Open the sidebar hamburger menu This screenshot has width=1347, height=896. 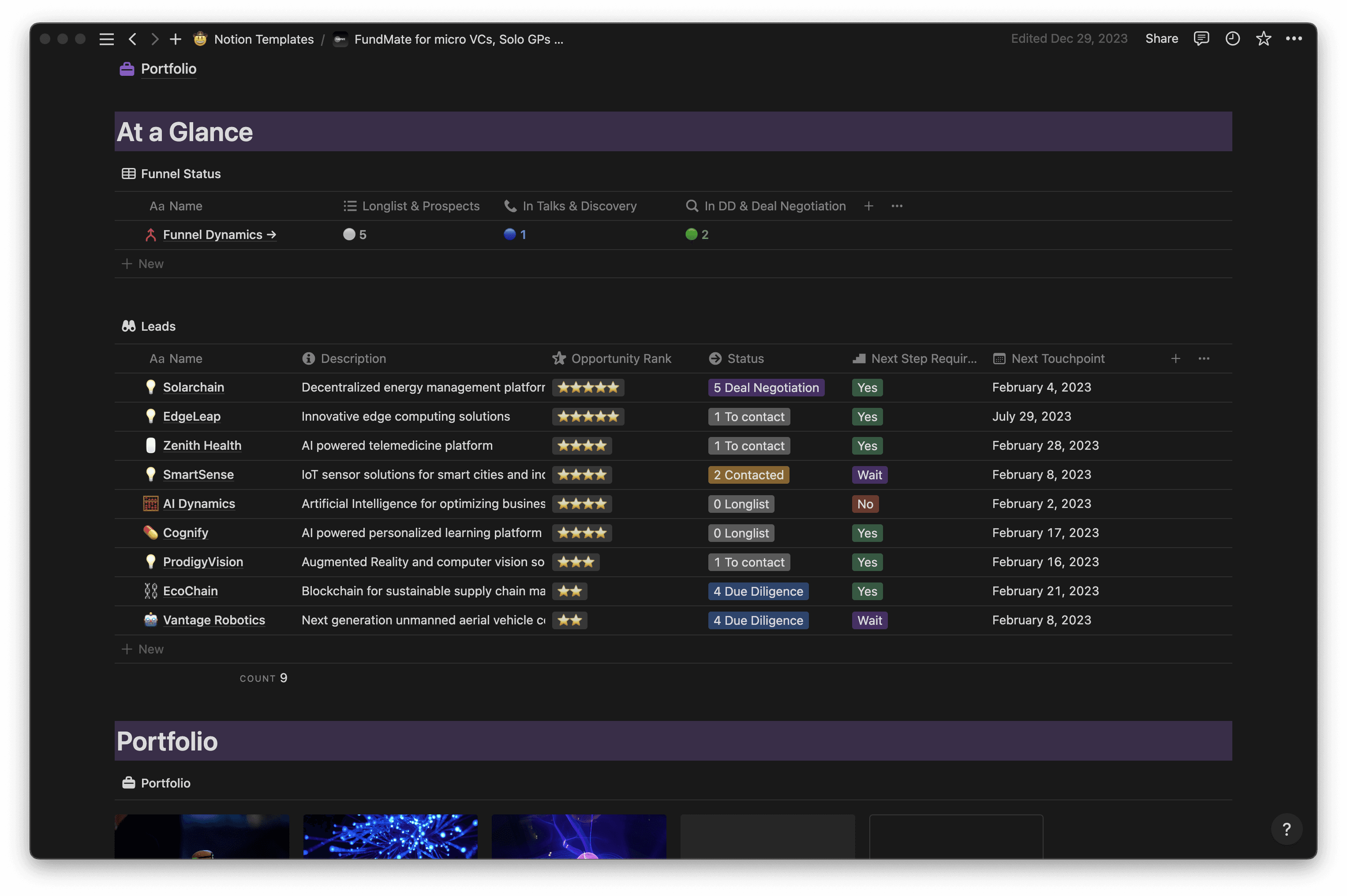click(x=106, y=39)
